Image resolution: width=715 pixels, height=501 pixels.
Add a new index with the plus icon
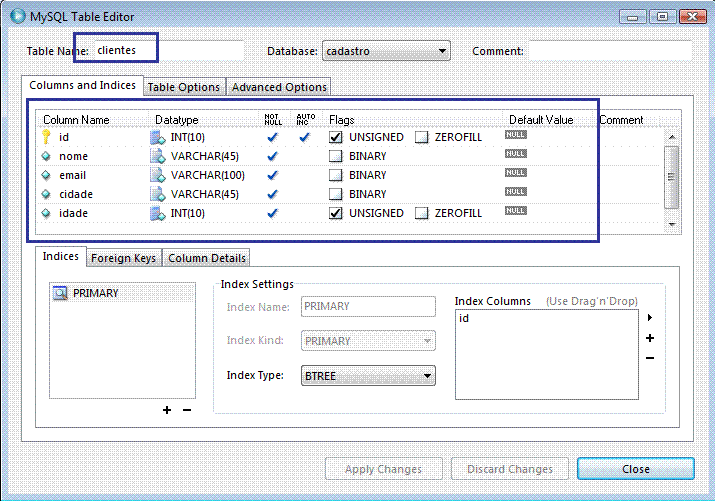(x=167, y=410)
